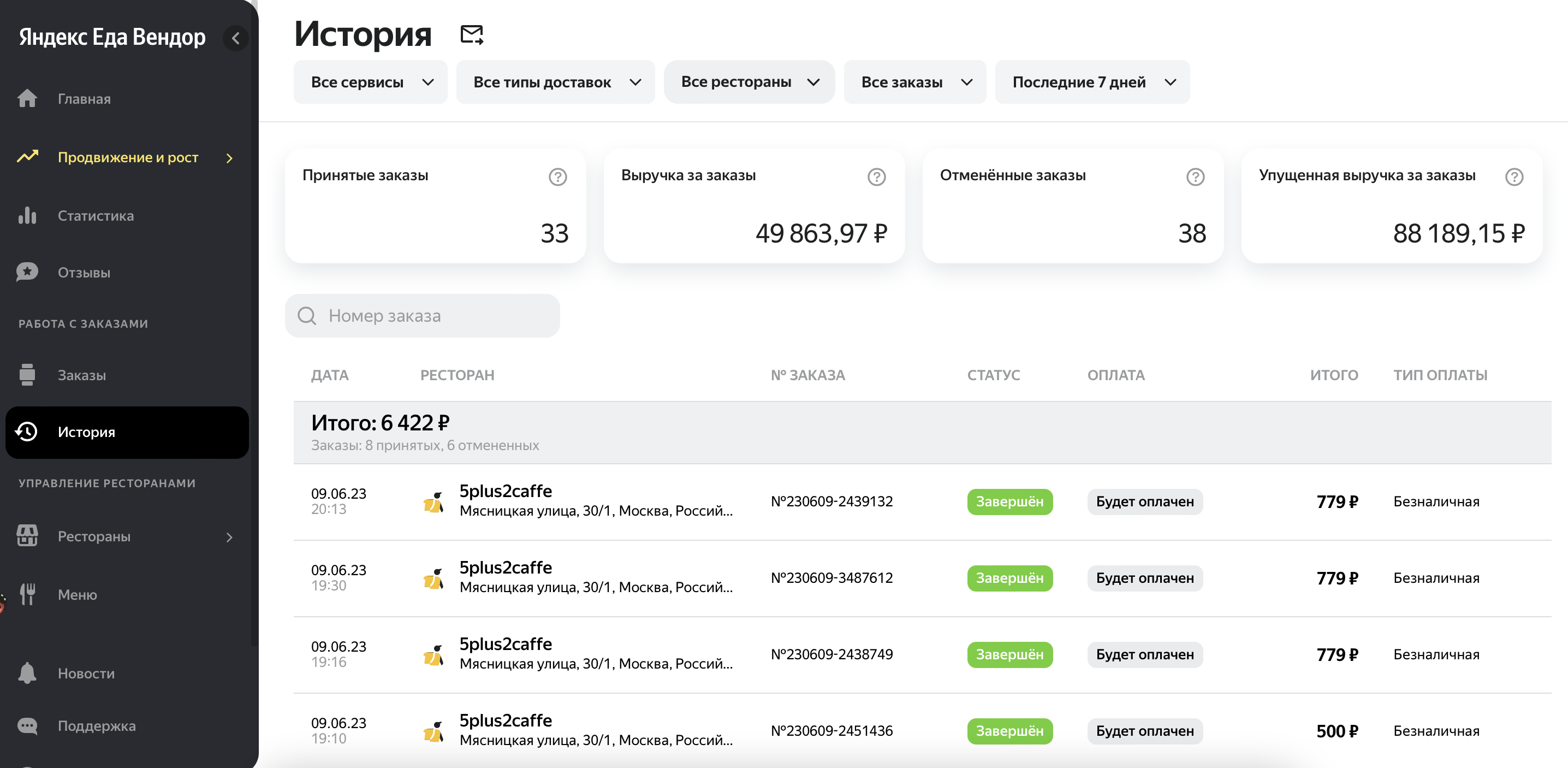Open help for Отменённые заказы card
1568x768 pixels.
[x=1195, y=176]
